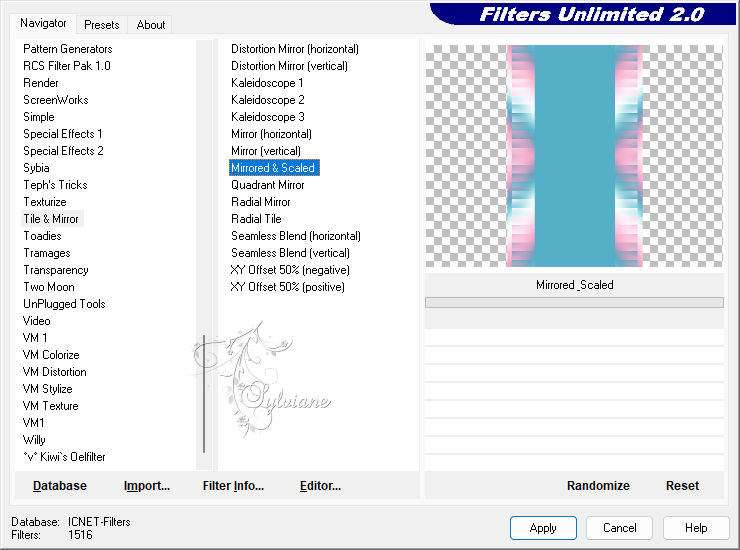Click the Database button

click(60, 485)
